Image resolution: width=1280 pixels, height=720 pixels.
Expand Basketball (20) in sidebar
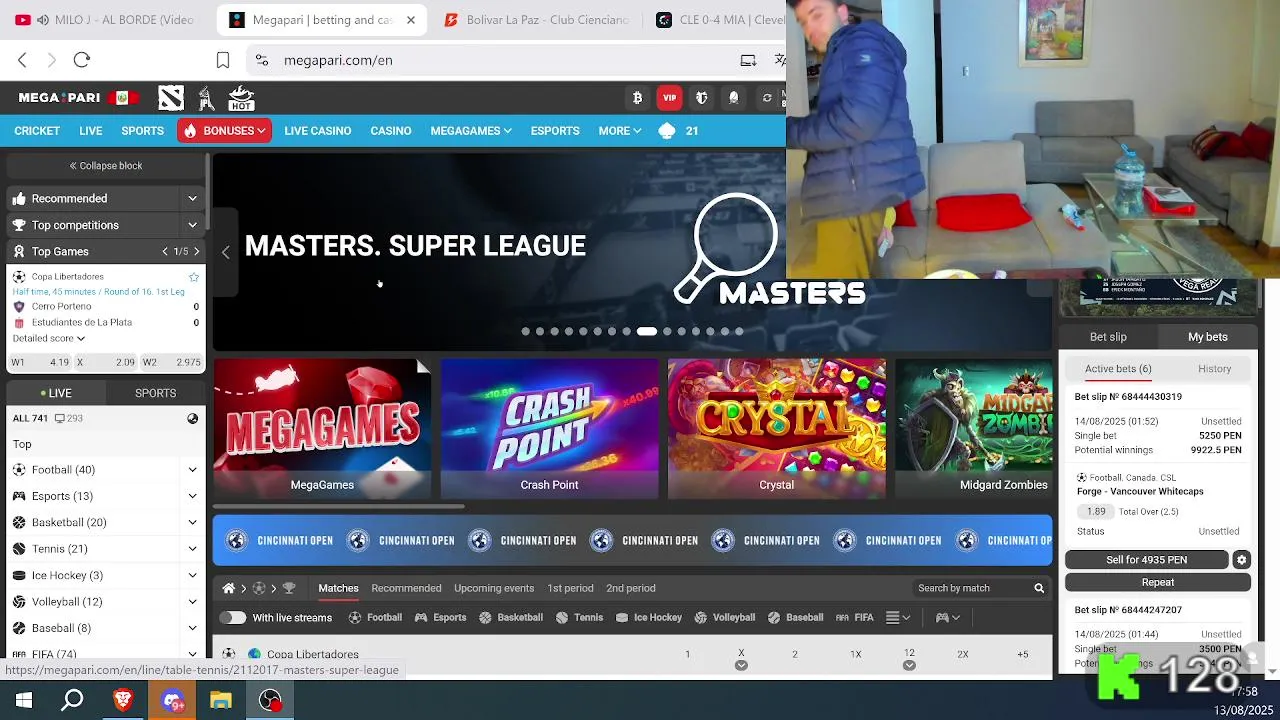tap(193, 523)
